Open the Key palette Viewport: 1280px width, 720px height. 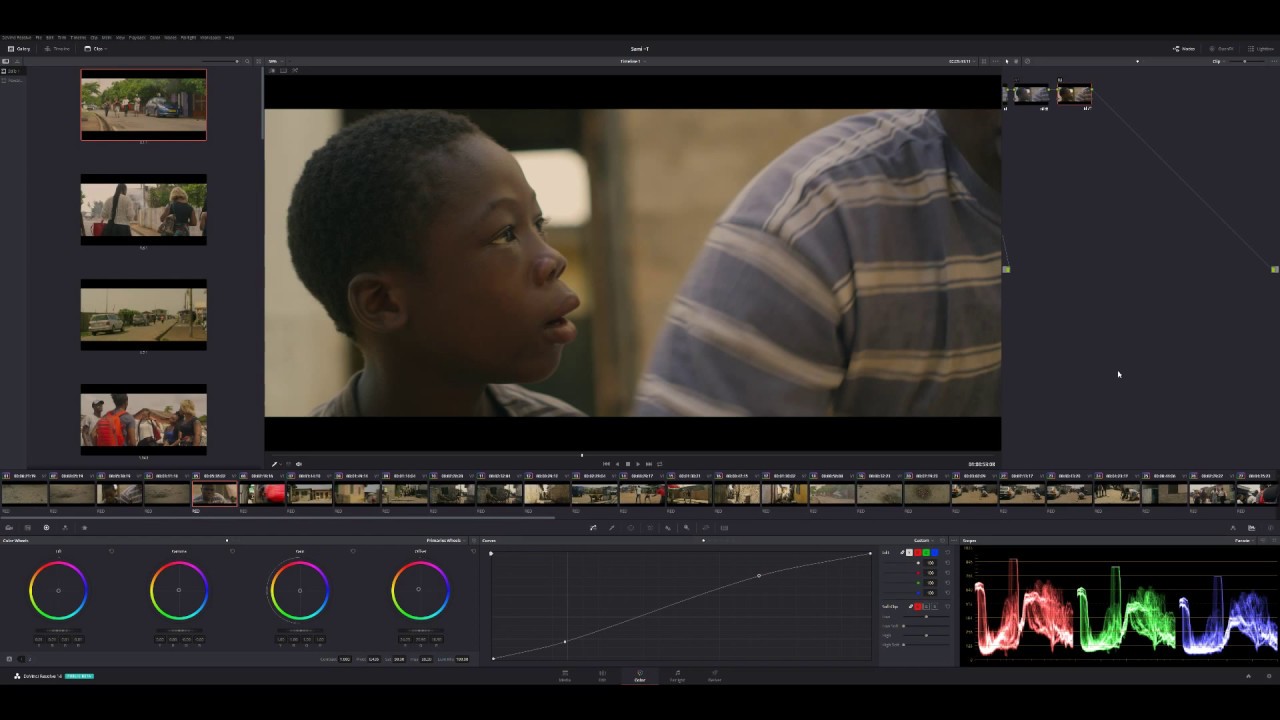point(687,527)
